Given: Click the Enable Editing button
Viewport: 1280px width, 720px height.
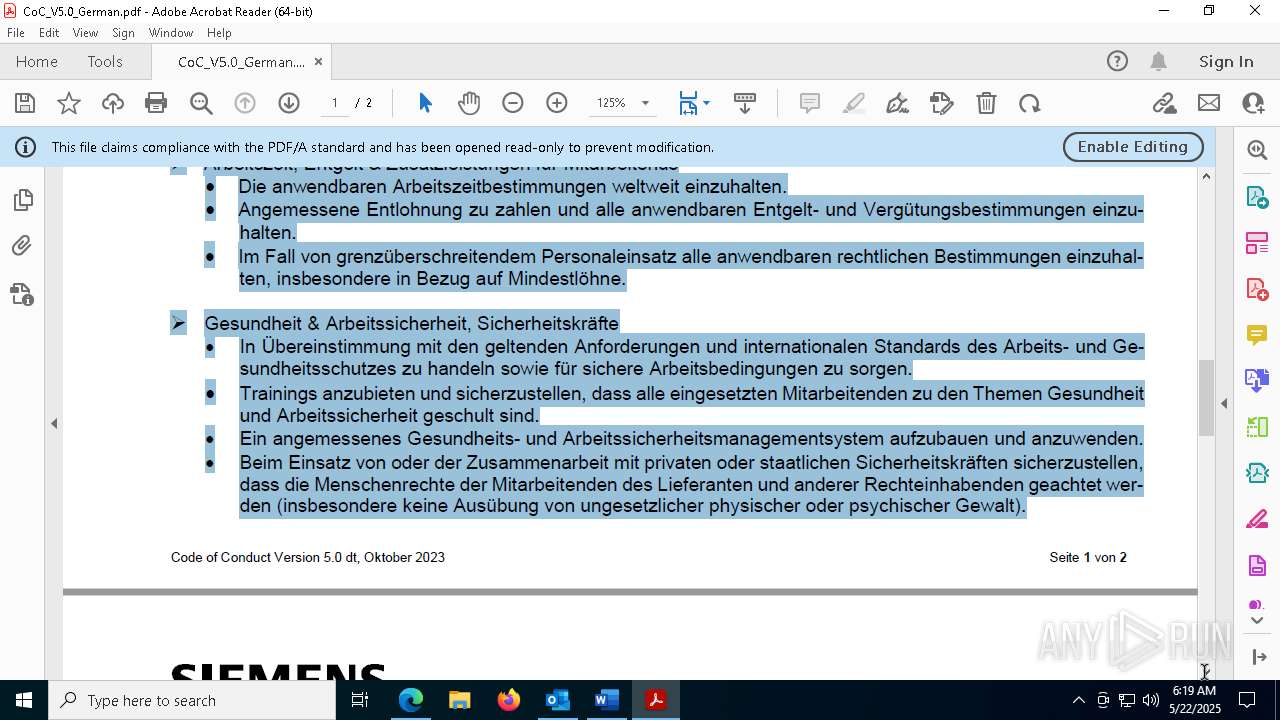Looking at the screenshot, I should point(1133,147).
